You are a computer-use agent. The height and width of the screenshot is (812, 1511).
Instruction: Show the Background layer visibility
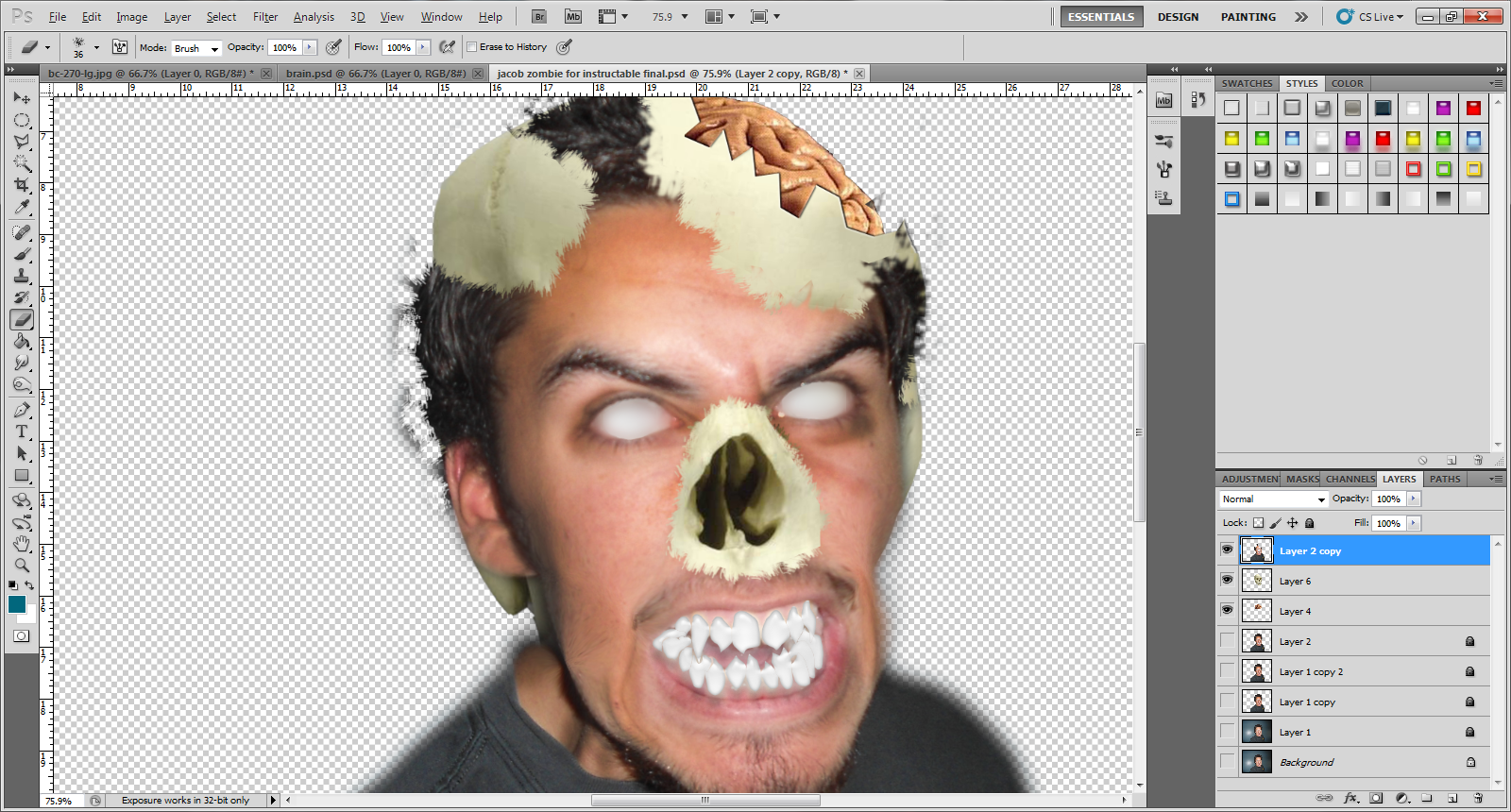tap(1227, 761)
